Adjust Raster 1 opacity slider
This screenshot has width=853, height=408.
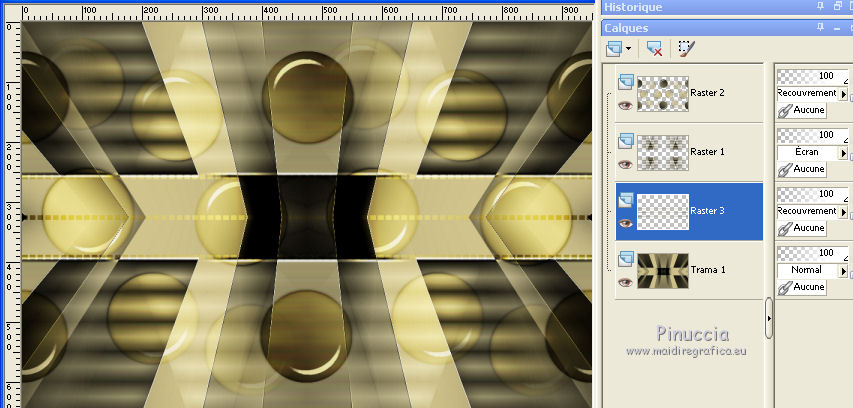[812, 135]
